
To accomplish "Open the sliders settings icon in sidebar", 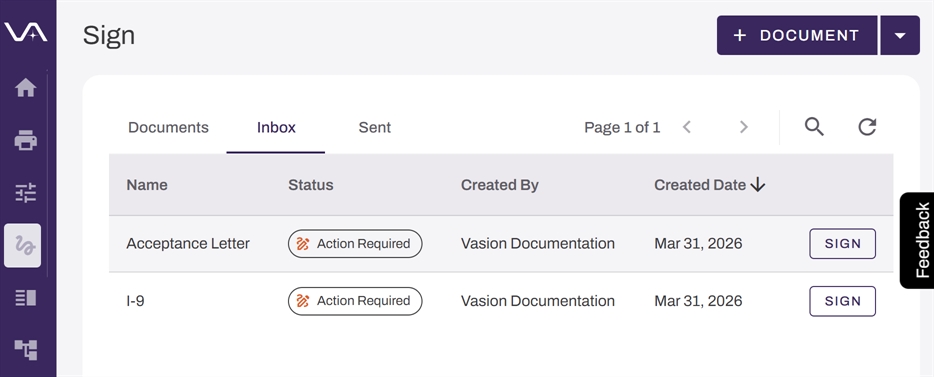I will coord(26,192).
